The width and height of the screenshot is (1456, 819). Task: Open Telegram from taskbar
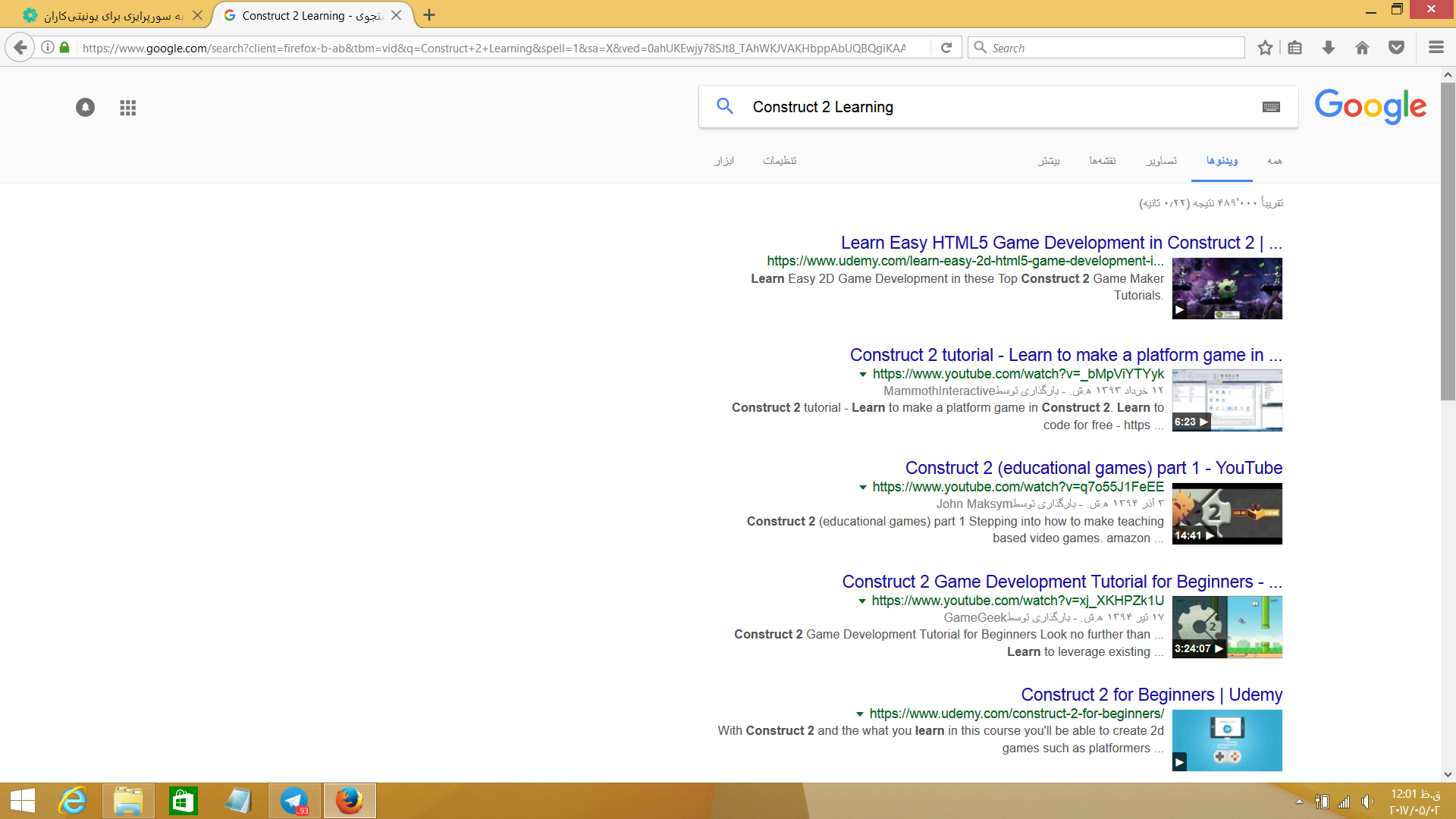[x=294, y=801]
